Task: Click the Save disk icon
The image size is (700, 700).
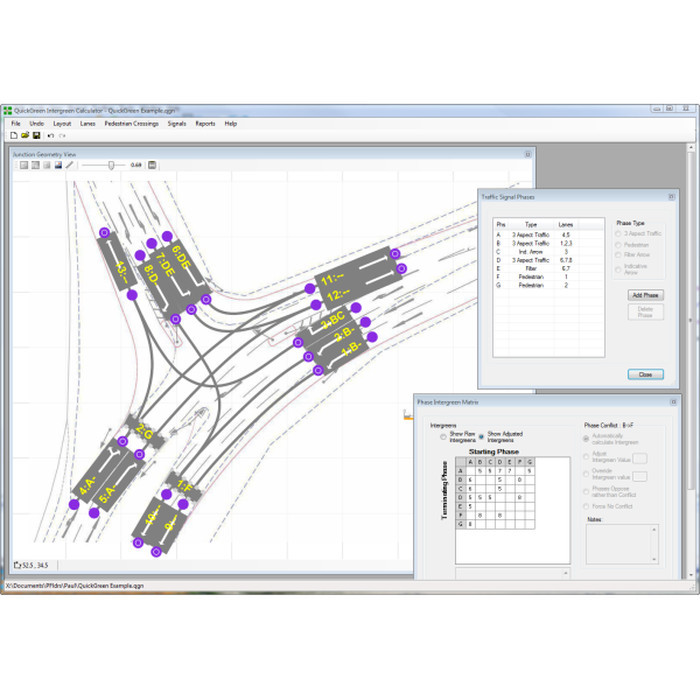Action: 36,135
